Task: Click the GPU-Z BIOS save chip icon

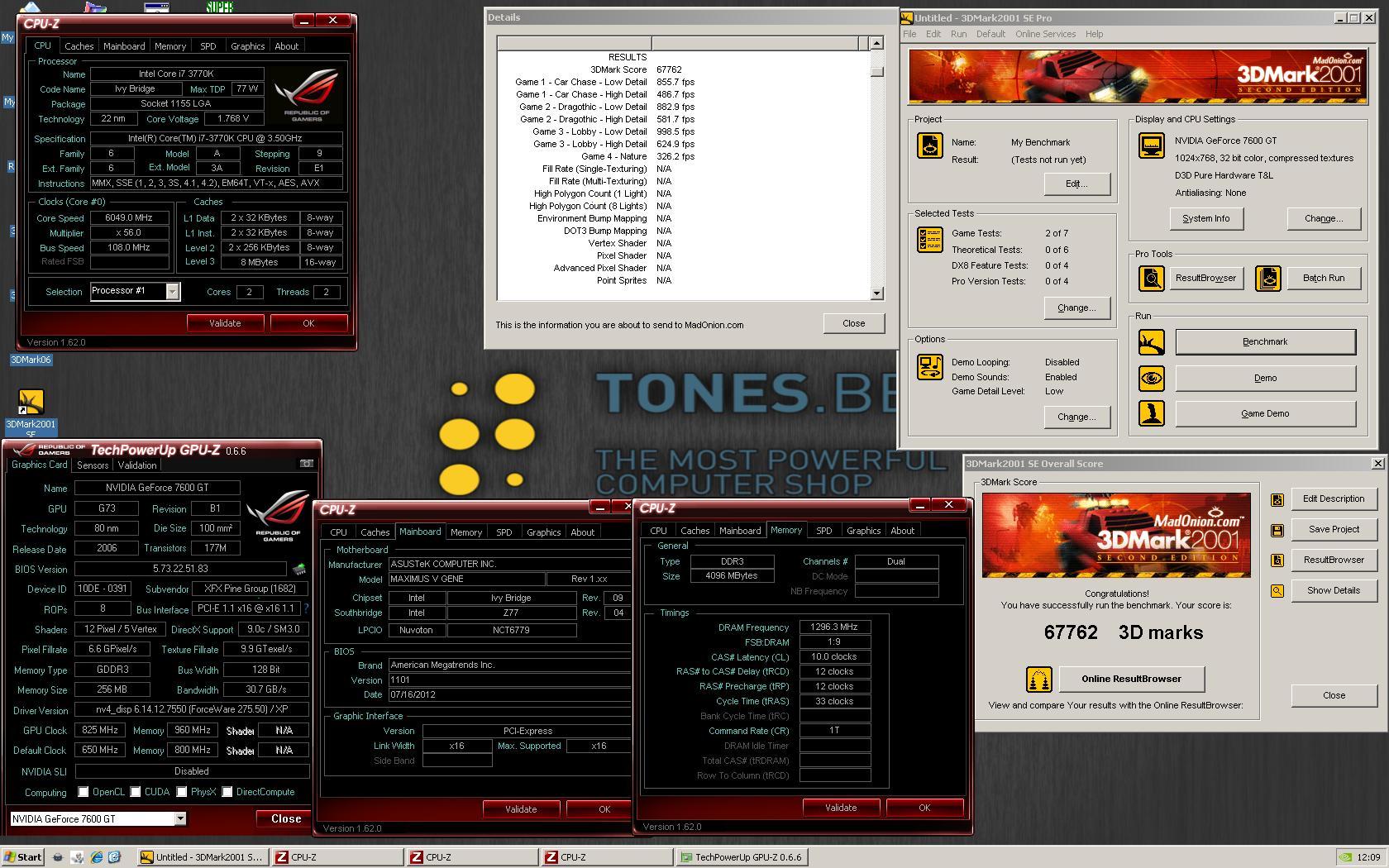Action: pos(299,569)
